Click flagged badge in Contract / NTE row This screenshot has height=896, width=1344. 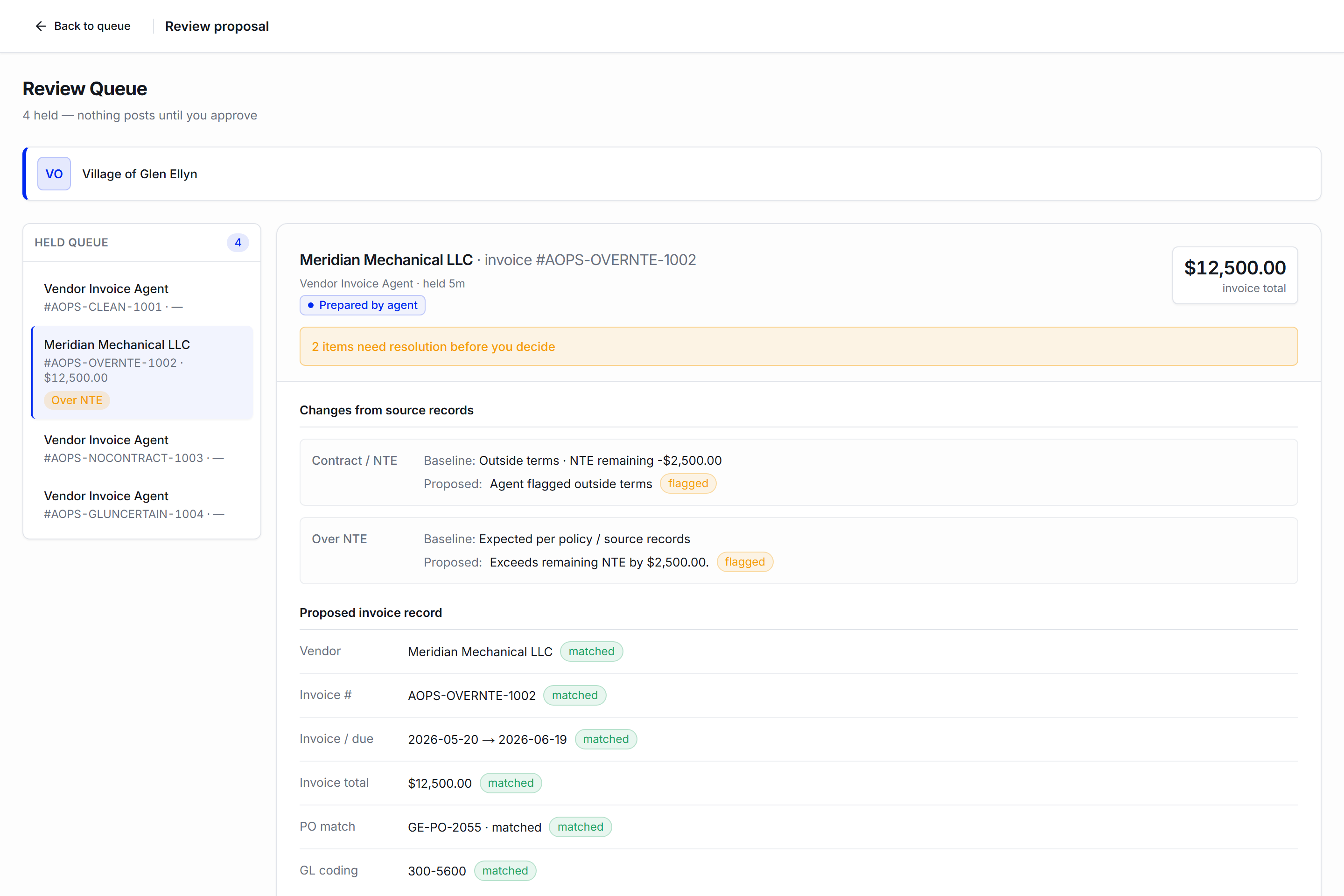[688, 483]
